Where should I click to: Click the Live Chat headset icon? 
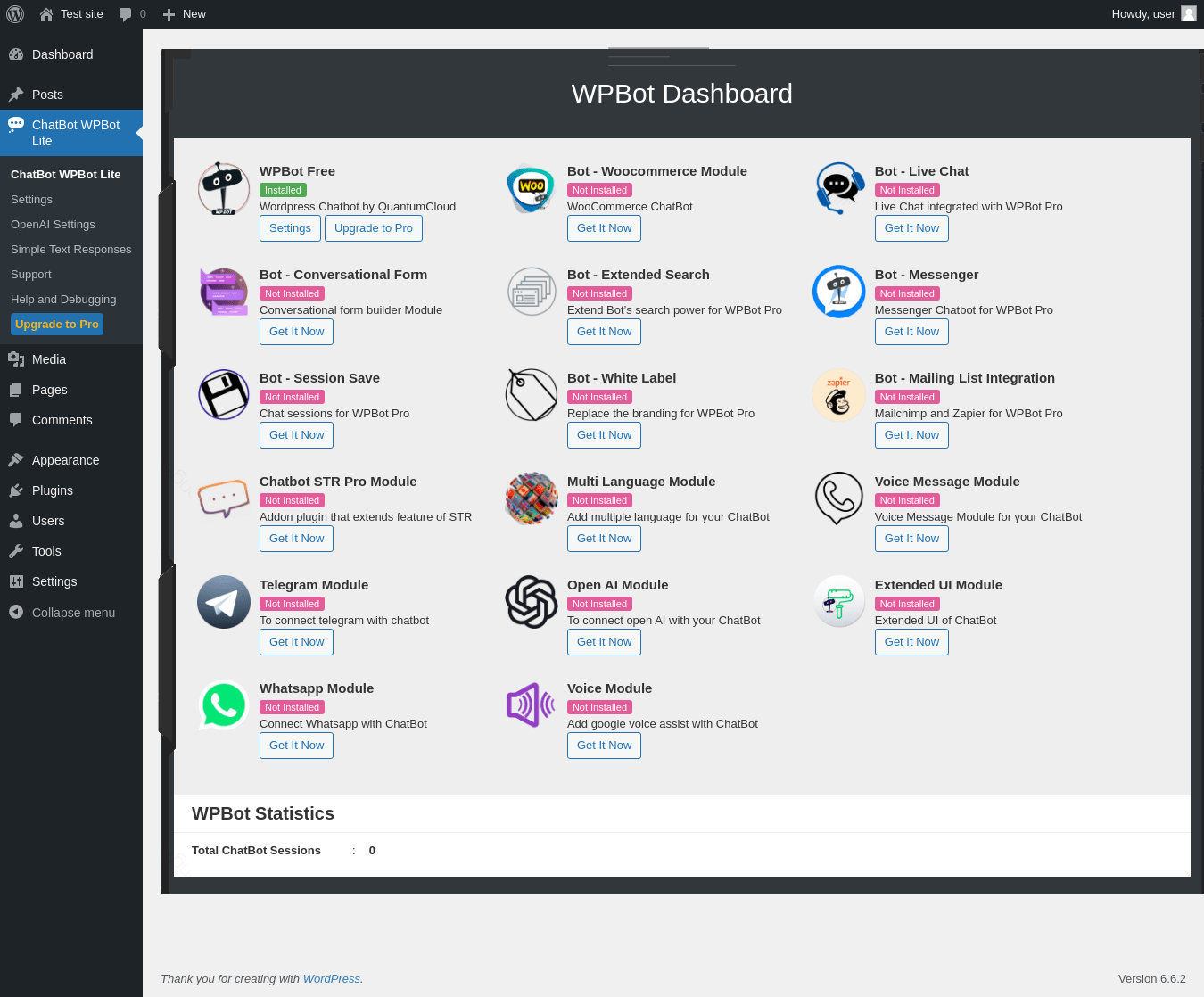point(839,188)
